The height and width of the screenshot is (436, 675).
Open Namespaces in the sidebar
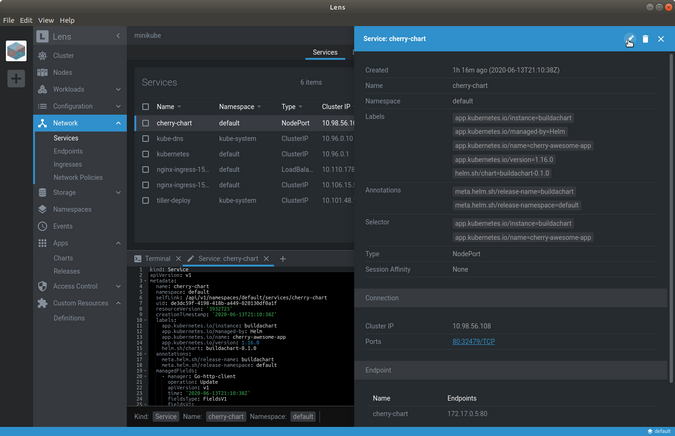tap(73, 209)
